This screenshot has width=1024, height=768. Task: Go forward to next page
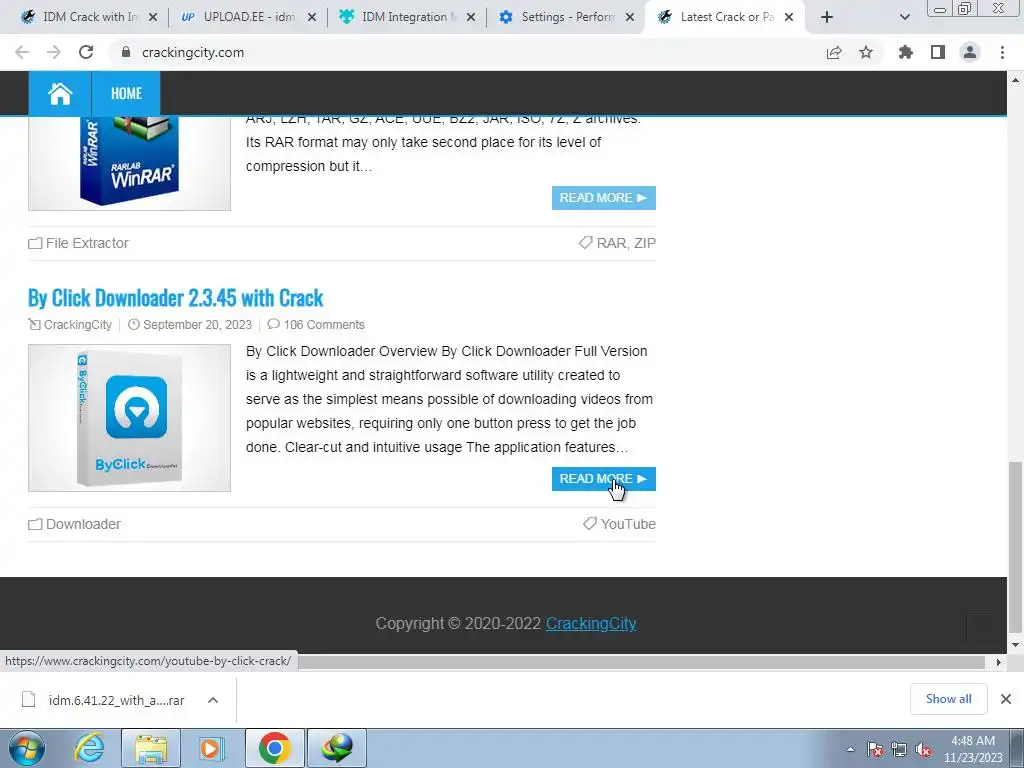[54, 52]
